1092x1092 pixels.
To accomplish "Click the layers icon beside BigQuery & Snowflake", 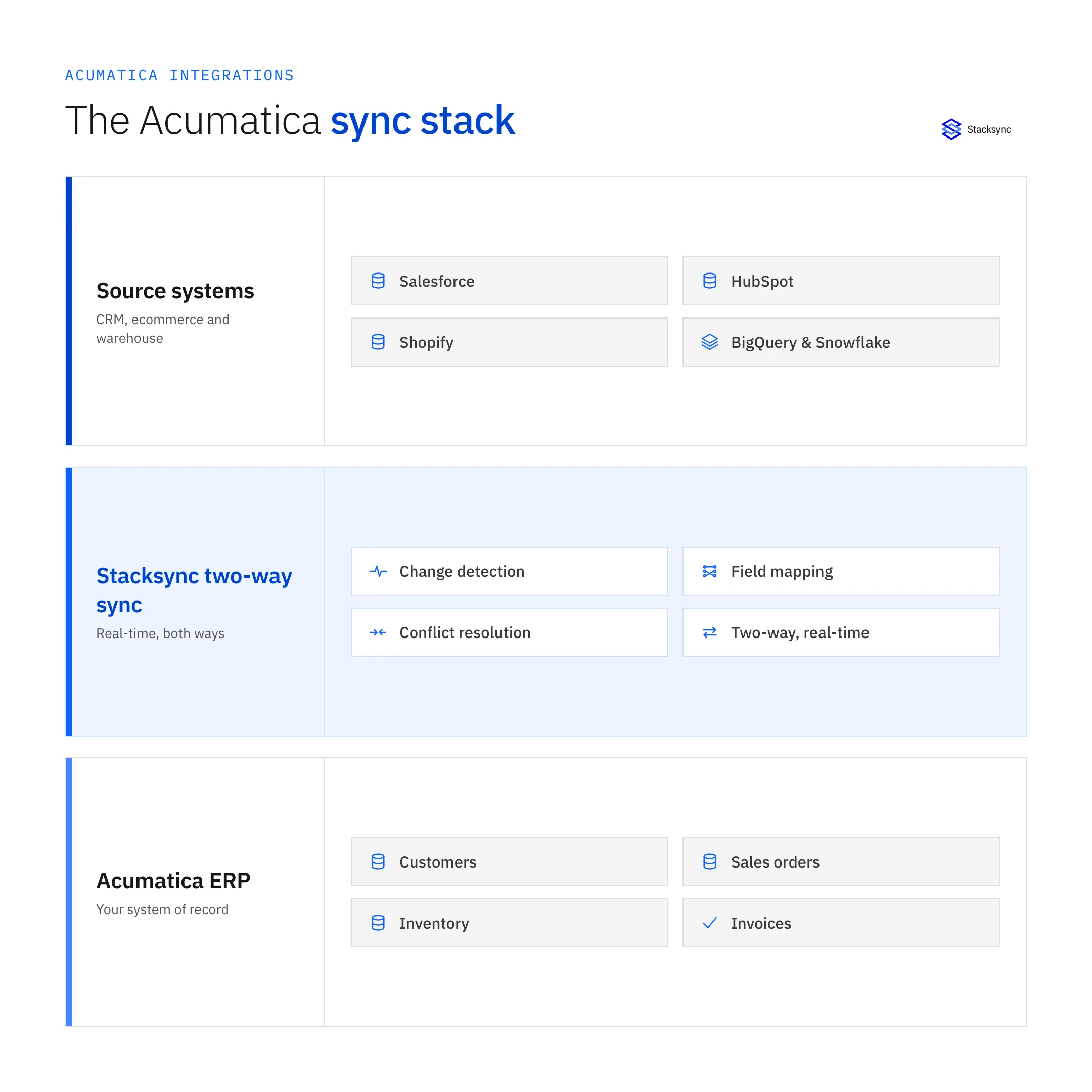I will 709,342.
